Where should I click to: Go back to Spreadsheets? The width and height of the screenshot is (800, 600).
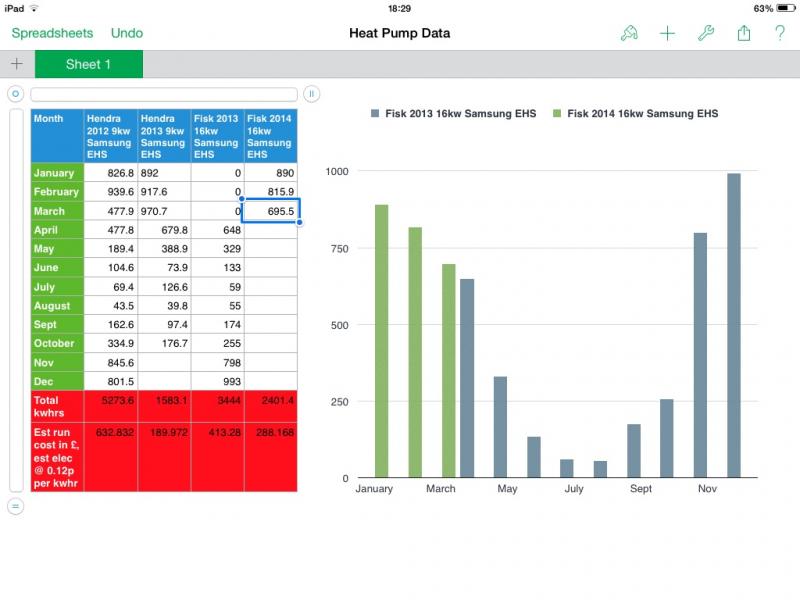tap(52, 33)
